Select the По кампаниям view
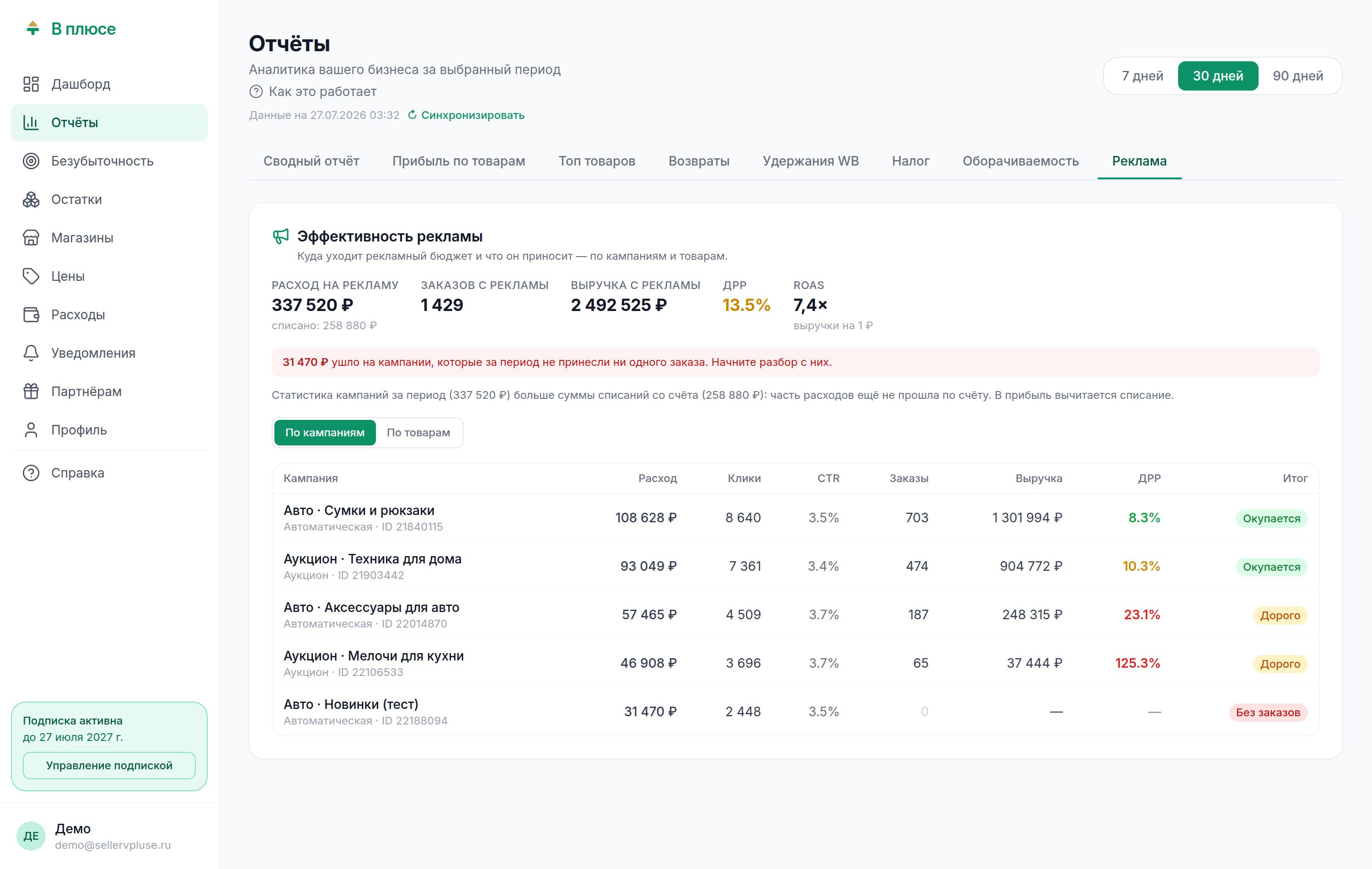Viewport: 1372px width, 869px height. (325, 433)
